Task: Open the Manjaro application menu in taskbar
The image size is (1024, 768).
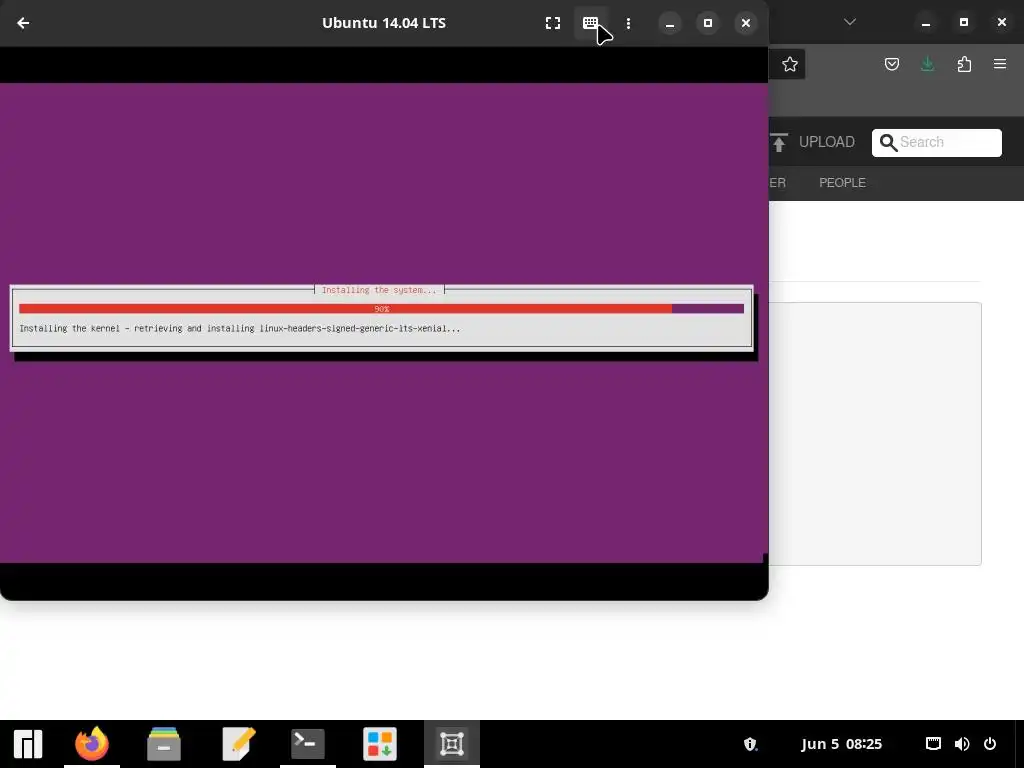Action: pos(28,744)
